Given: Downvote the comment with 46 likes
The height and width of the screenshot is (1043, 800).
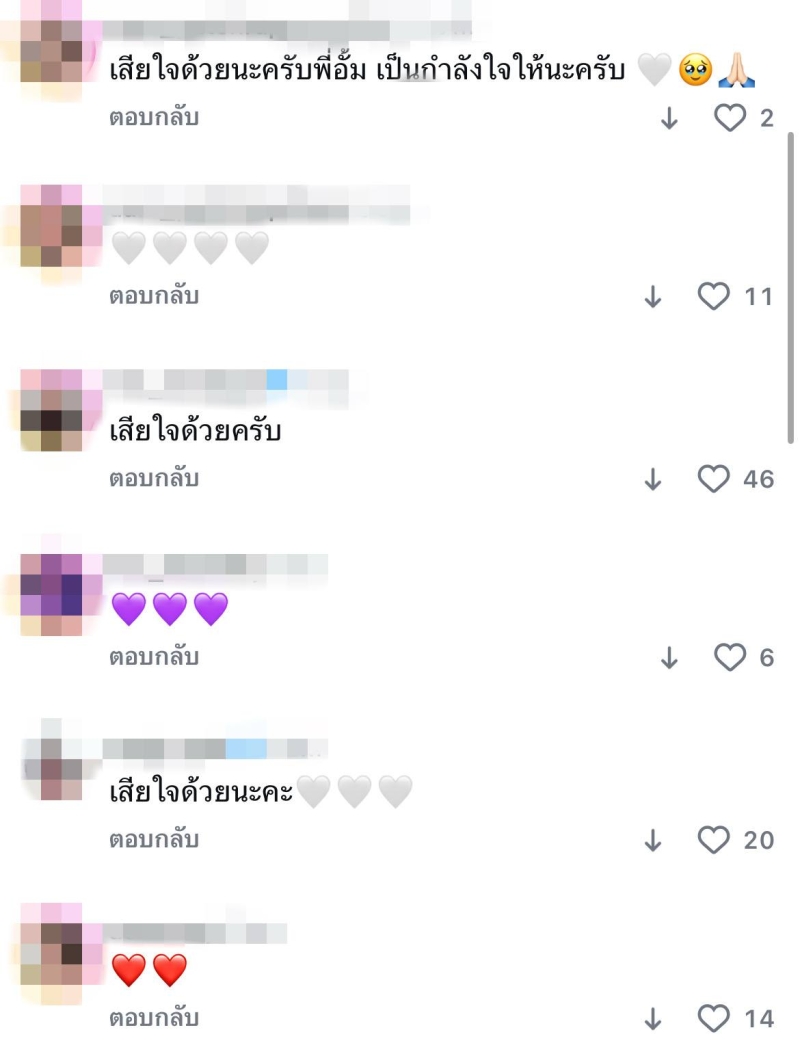Looking at the screenshot, I should point(653,479).
